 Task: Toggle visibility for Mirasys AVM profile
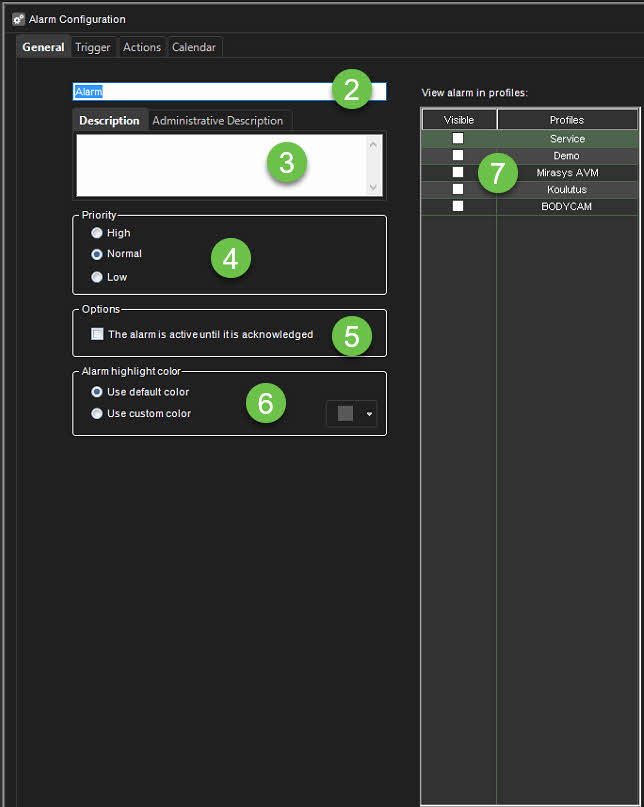click(458, 172)
